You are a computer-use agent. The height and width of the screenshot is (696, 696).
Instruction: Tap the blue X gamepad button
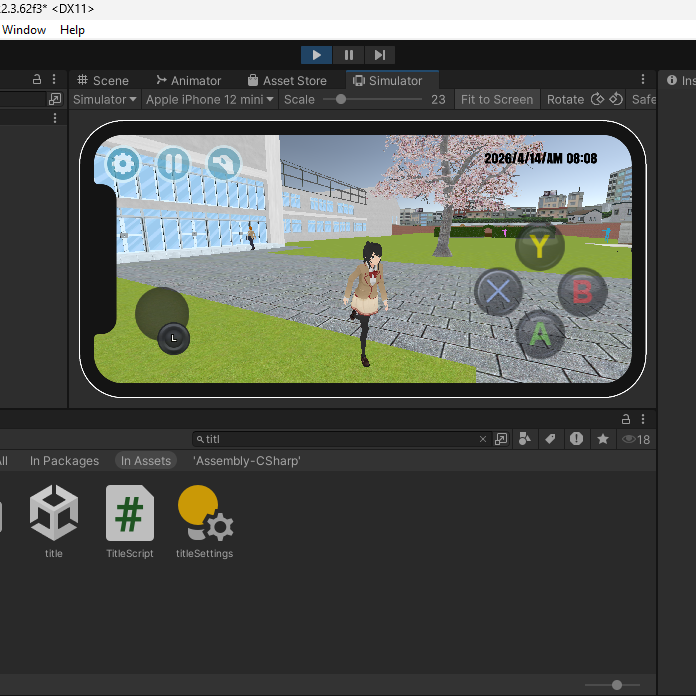pyautogui.click(x=498, y=292)
